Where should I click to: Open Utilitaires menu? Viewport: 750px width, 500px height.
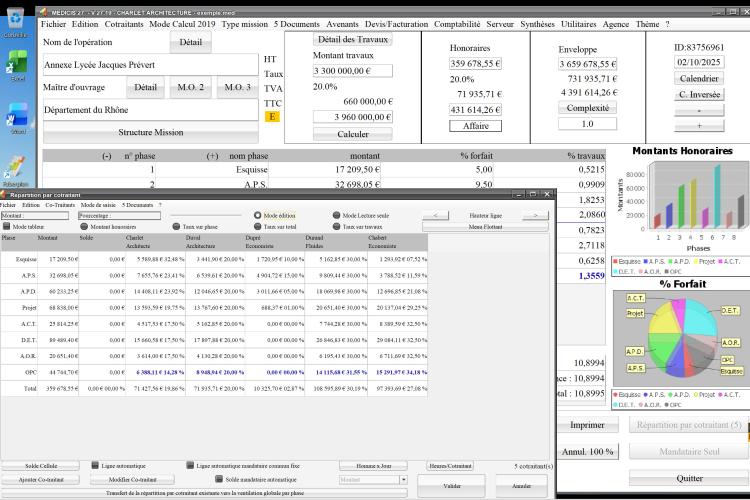click(x=579, y=24)
